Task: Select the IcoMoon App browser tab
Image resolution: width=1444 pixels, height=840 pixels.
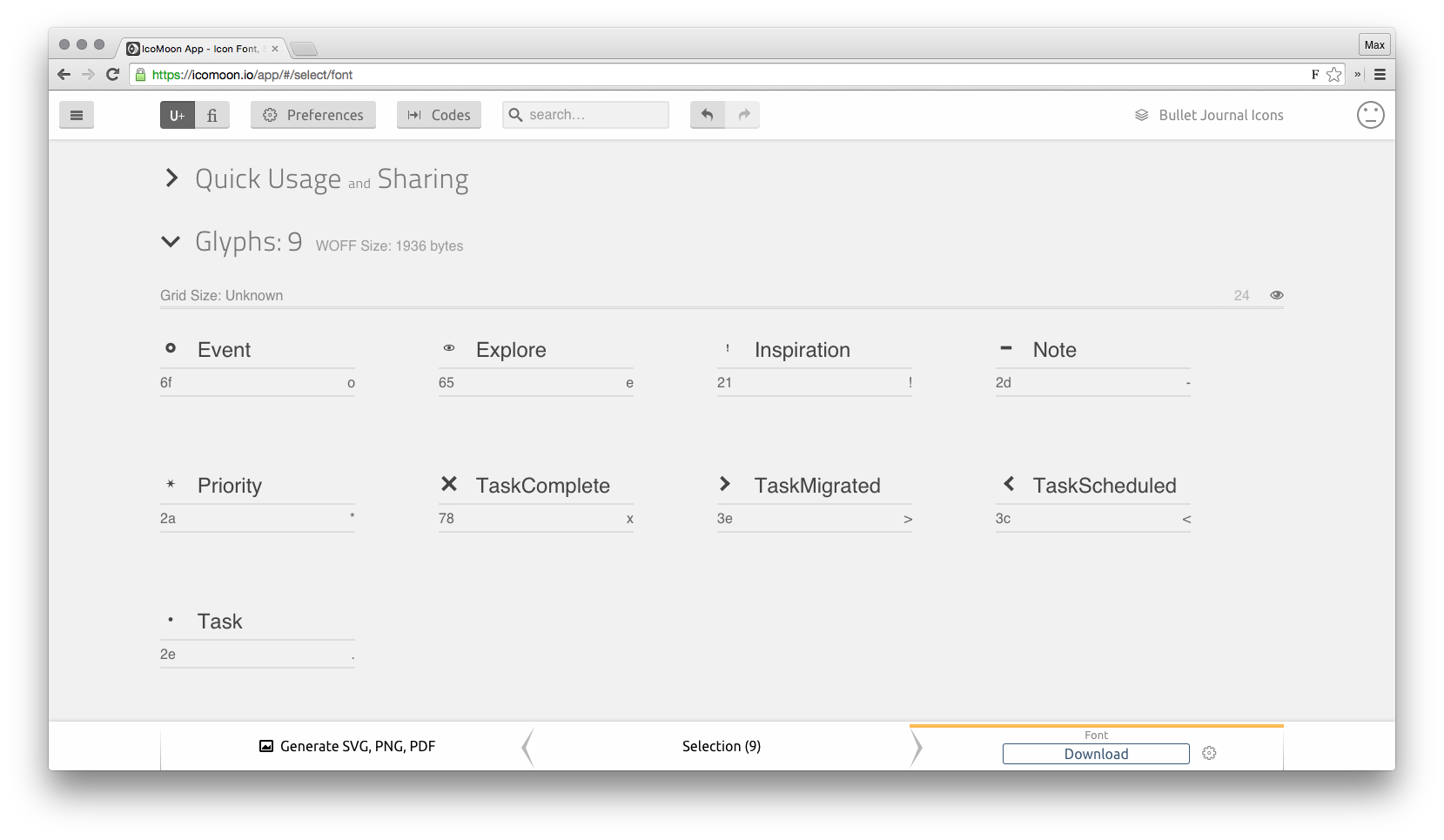Action: tap(201, 49)
